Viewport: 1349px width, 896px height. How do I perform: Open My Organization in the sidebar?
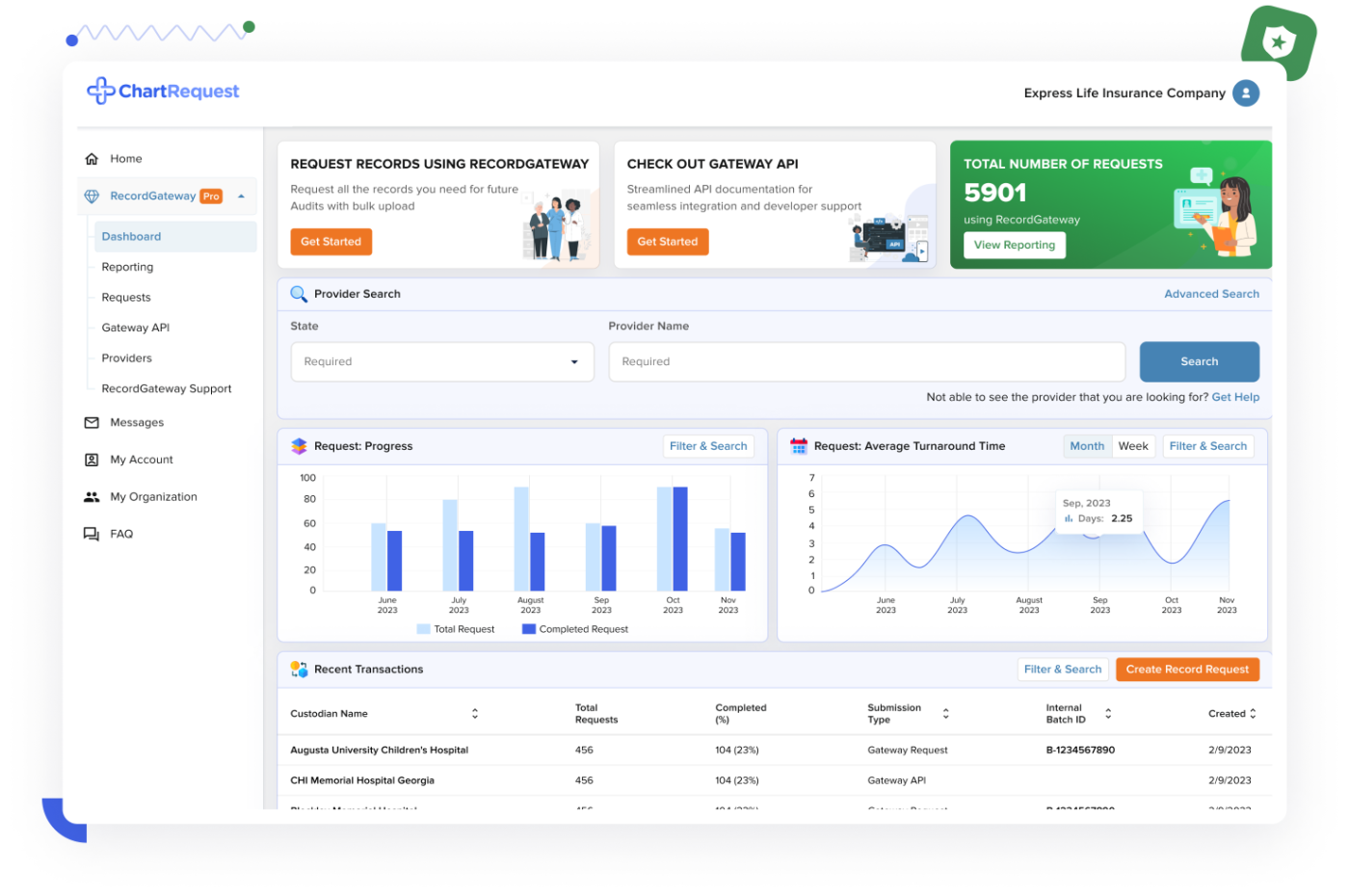(153, 497)
